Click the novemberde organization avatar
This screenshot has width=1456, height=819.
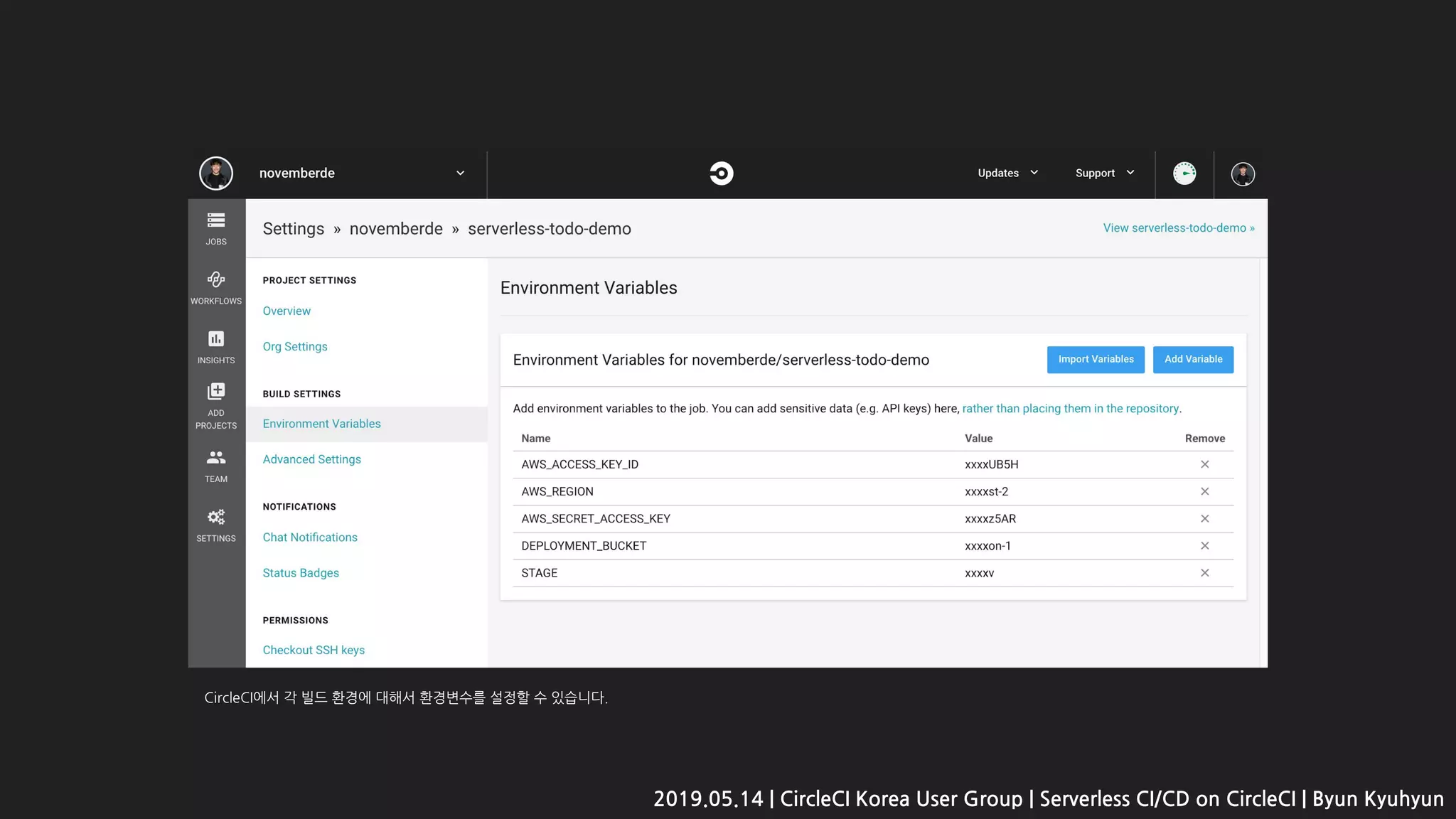tap(216, 173)
